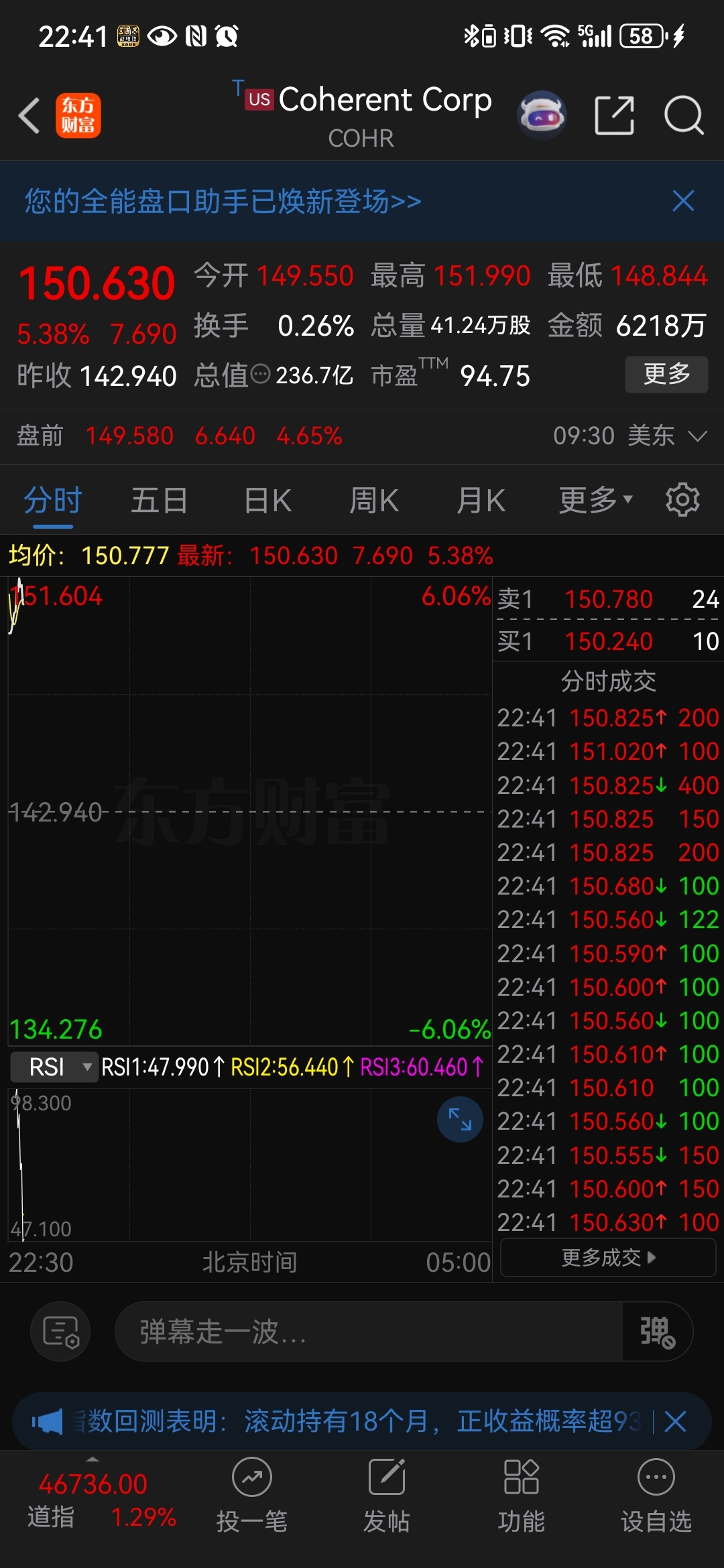Select the 分时 chart tab

tap(52, 500)
